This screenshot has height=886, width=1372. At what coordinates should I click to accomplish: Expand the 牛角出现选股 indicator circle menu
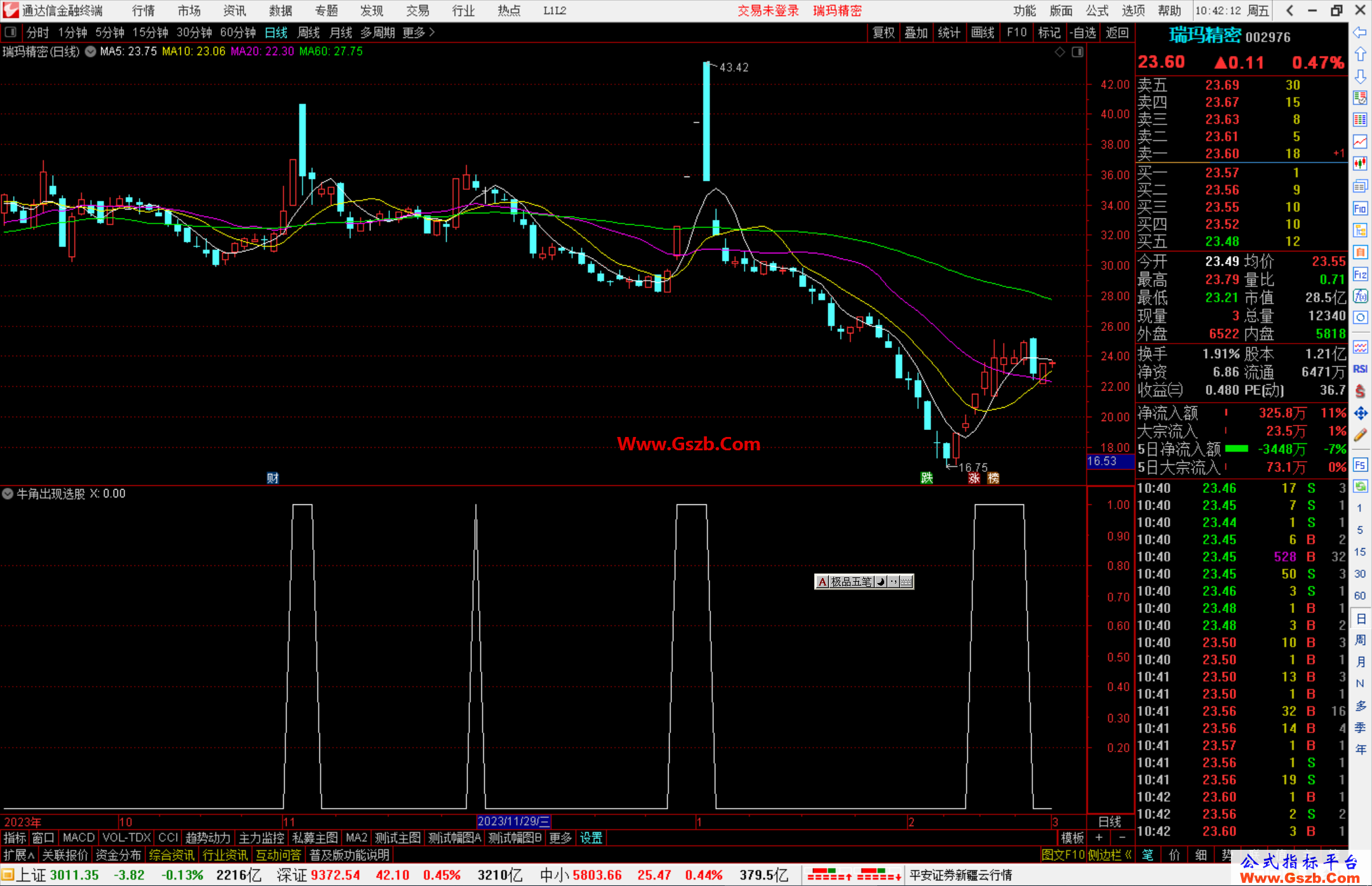pos(8,493)
